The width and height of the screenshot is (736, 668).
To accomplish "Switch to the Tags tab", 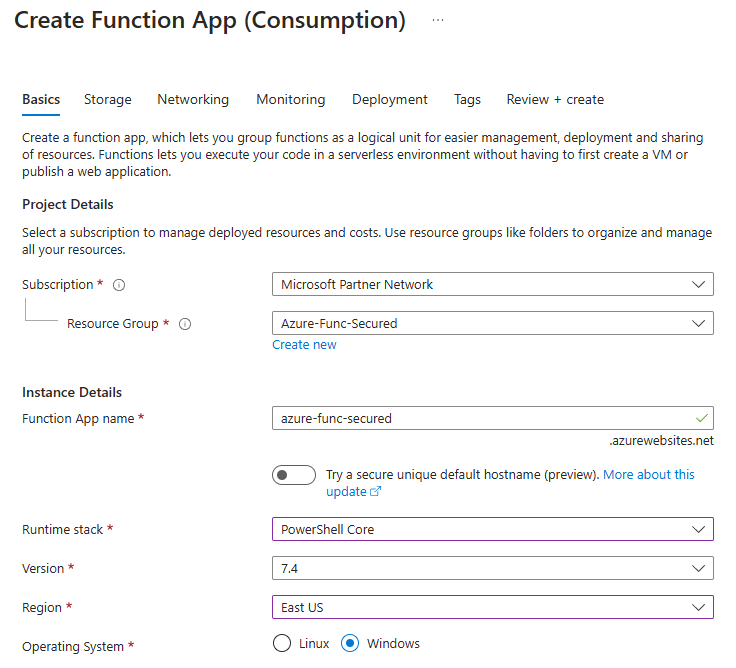I will click(x=467, y=100).
